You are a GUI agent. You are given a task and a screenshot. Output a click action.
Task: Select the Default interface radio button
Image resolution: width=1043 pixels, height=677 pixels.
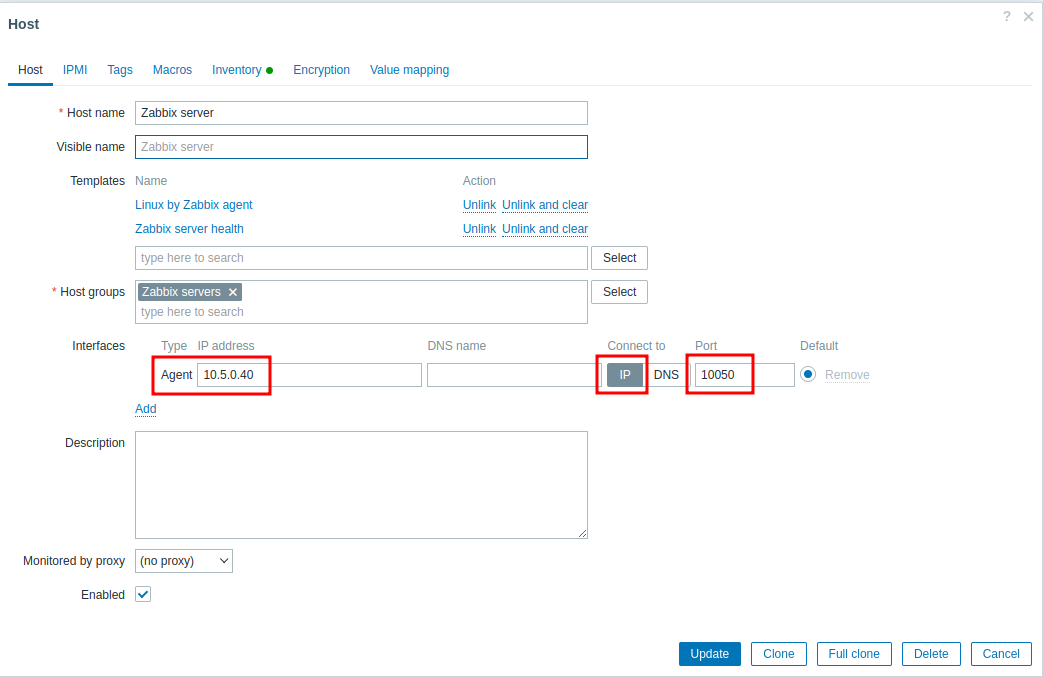(x=808, y=374)
